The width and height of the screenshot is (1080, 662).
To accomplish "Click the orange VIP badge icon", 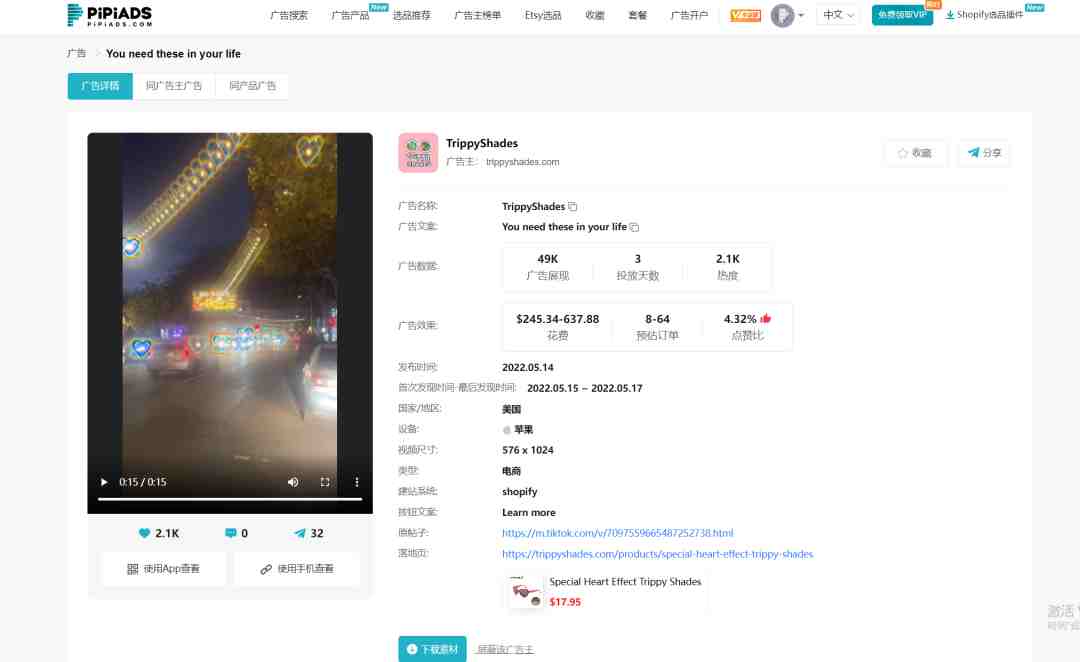I will pos(745,15).
